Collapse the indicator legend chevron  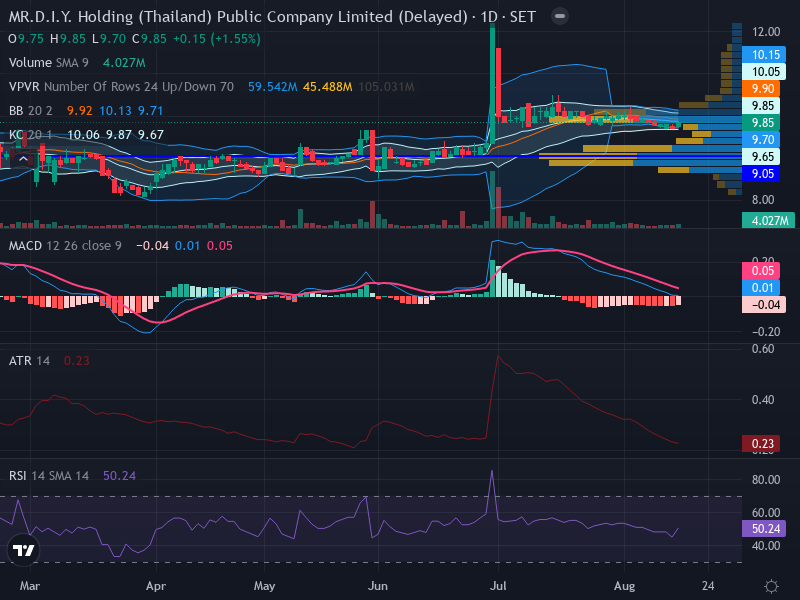click(x=23, y=160)
